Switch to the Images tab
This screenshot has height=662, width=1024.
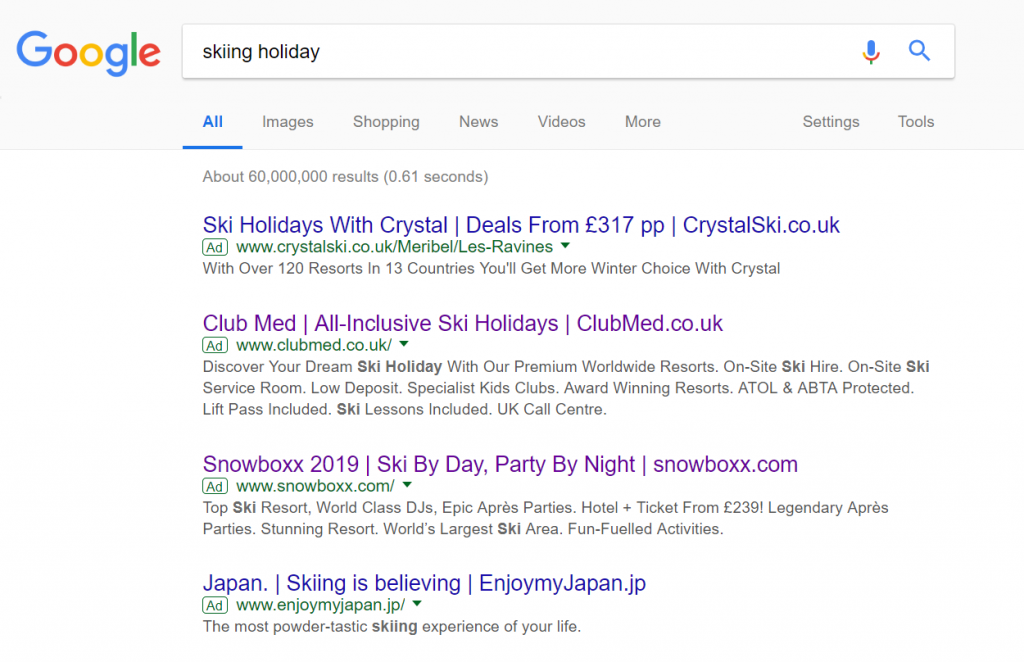(x=288, y=122)
